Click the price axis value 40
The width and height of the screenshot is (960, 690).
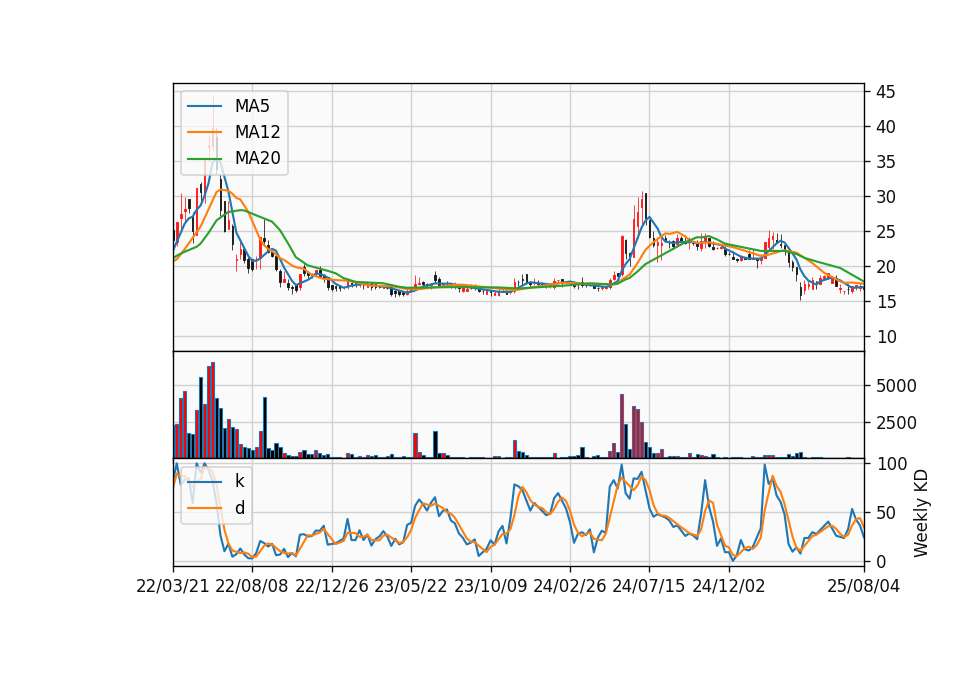pos(886,127)
